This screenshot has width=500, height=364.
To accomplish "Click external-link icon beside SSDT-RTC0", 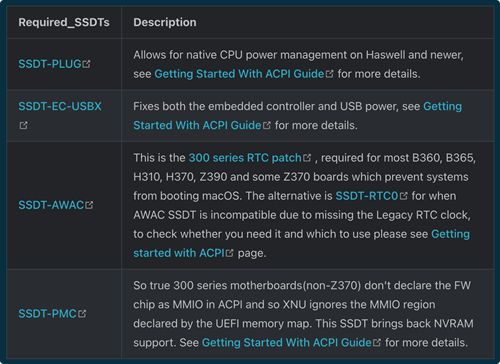I will point(404,196).
